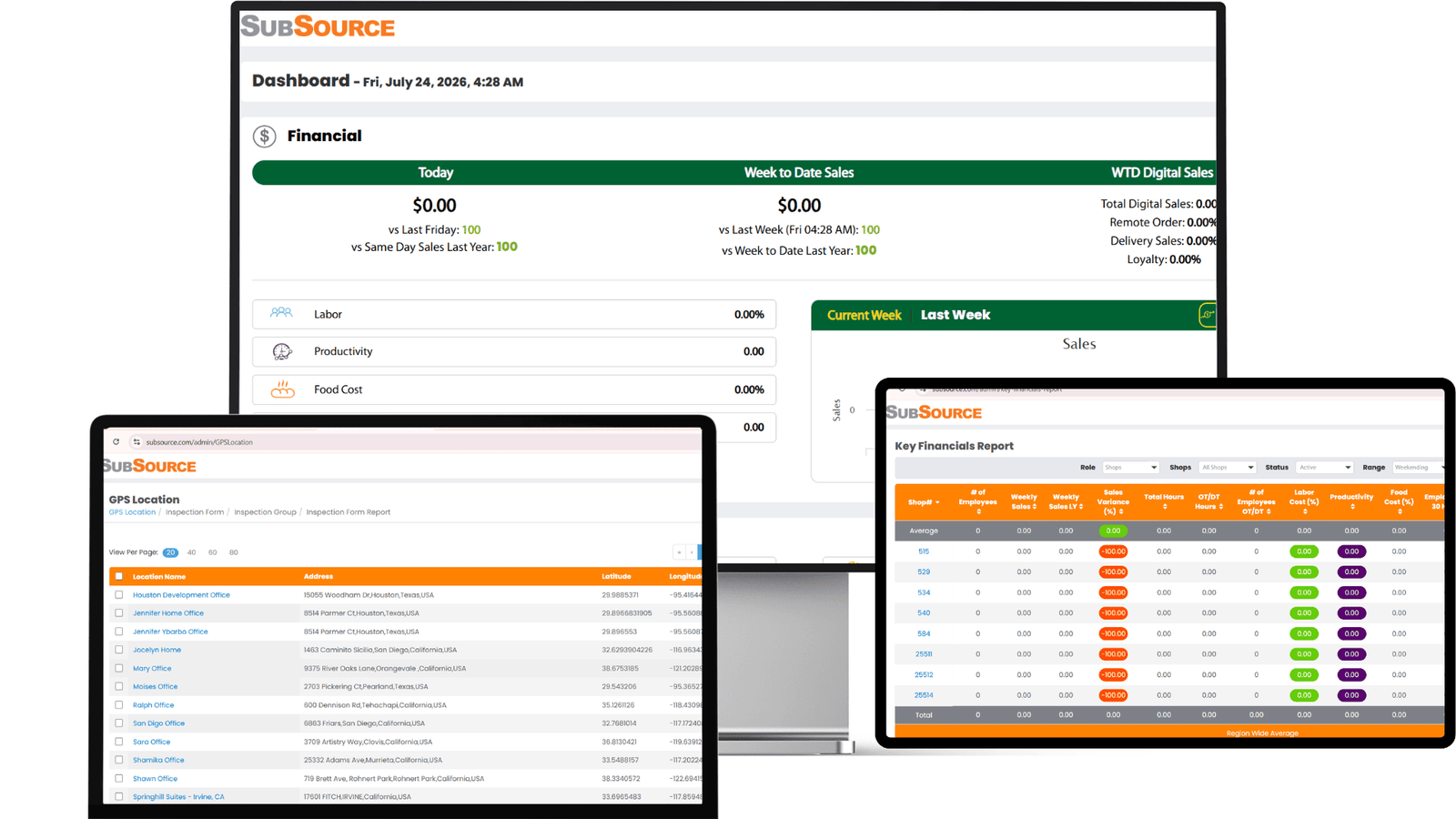Click the Today sales amount $0.00
This screenshot has width=1456, height=819.
(x=435, y=206)
